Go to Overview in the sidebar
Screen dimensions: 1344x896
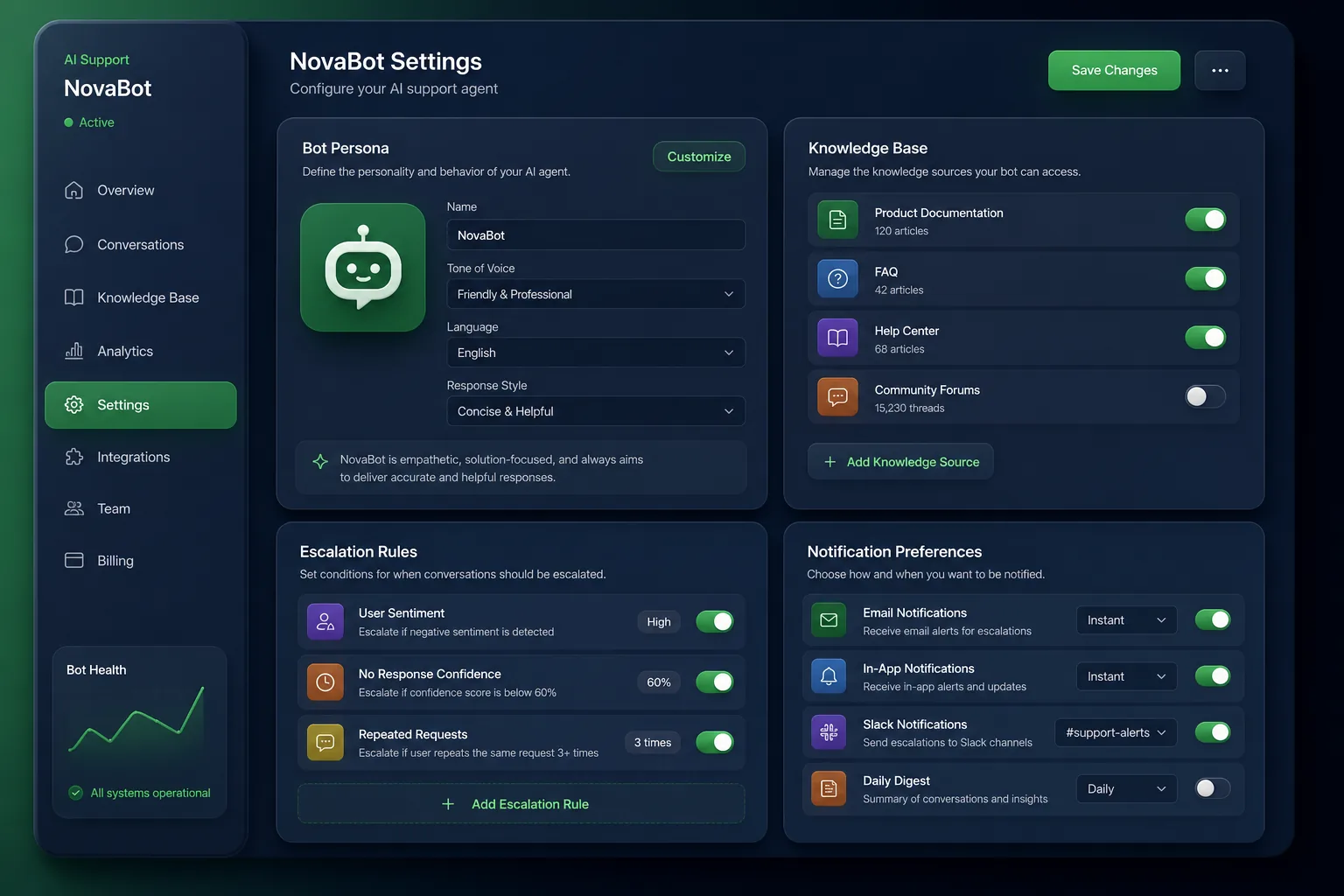pos(141,190)
